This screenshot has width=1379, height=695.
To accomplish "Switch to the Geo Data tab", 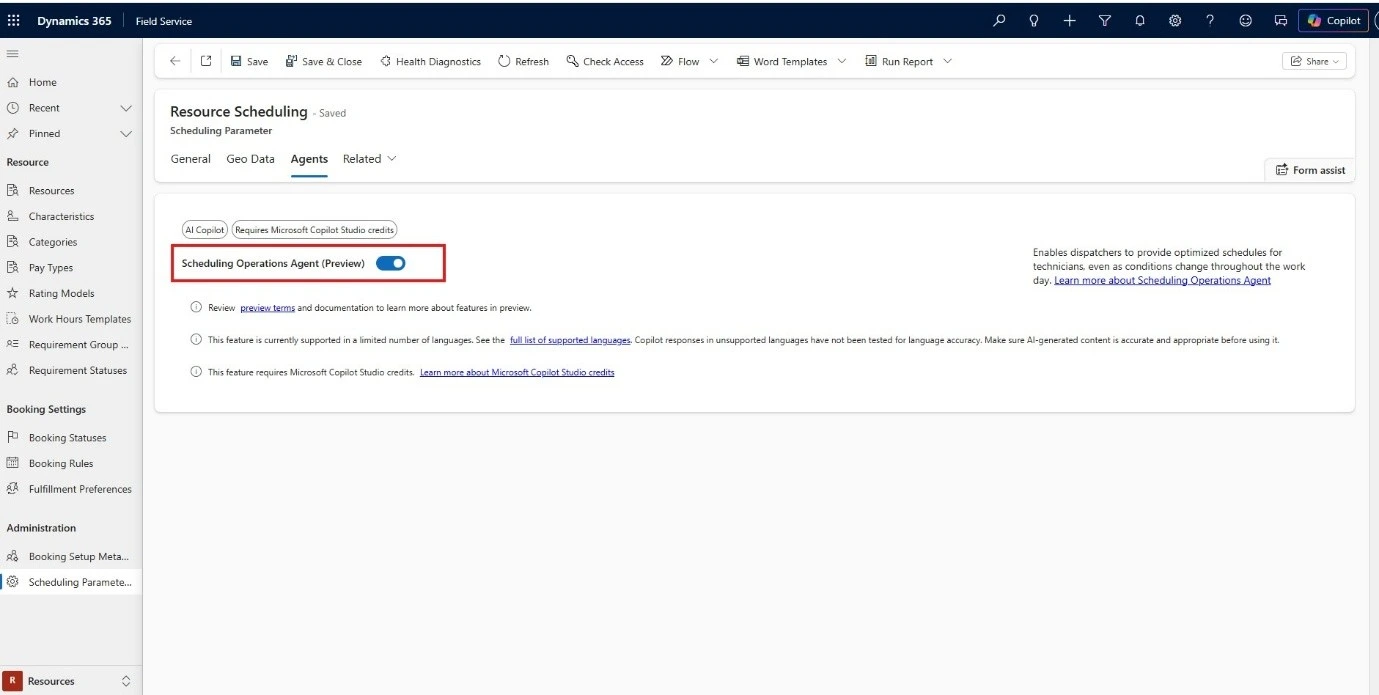I will (250, 159).
